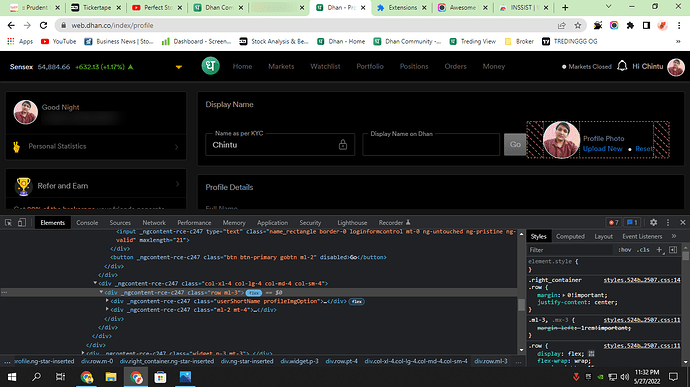Toggle the .cls class editor

pyautogui.click(x=643, y=250)
